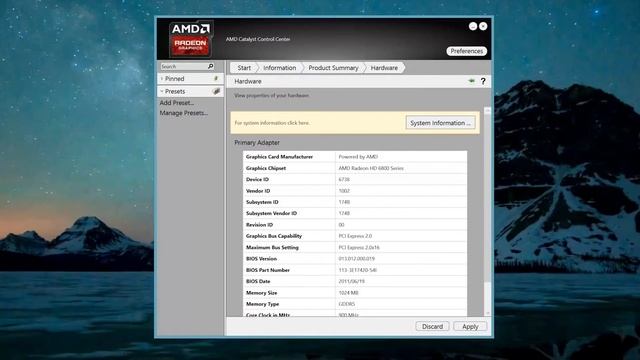Viewport: 640px width, 360px height.
Task: Click the AMD Catalyst Control Center title text
Action: coord(258,39)
